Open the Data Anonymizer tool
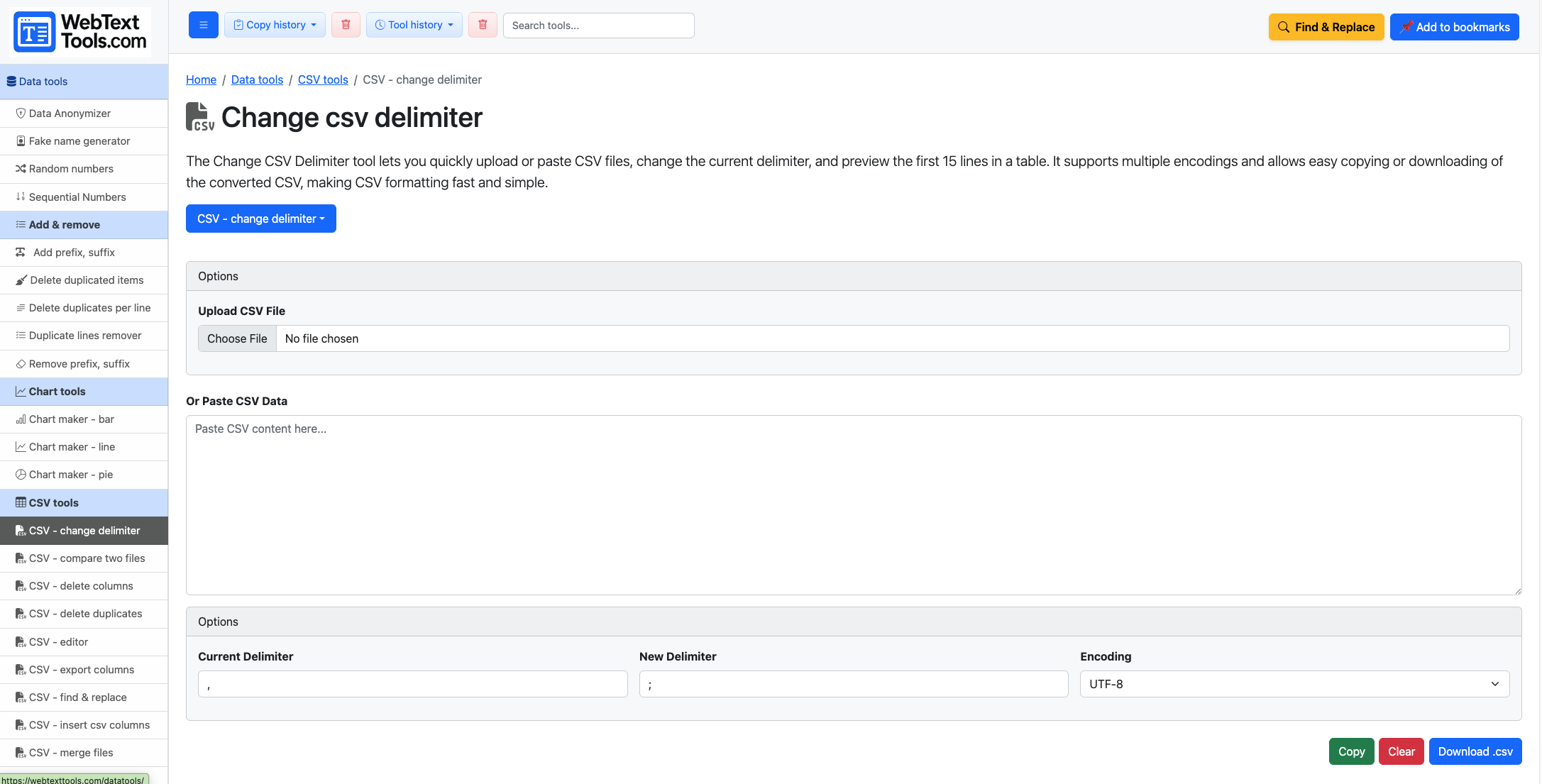This screenshot has height=784, width=1542. tap(84, 114)
